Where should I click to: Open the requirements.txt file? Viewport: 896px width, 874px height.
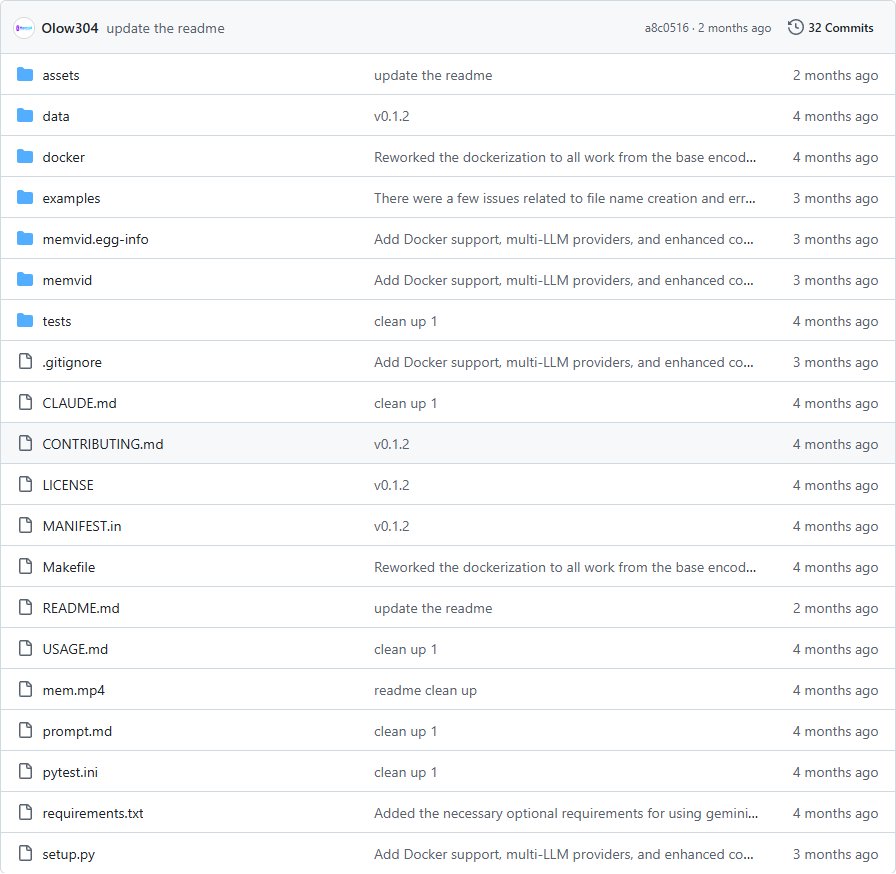[x=93, y=813]
